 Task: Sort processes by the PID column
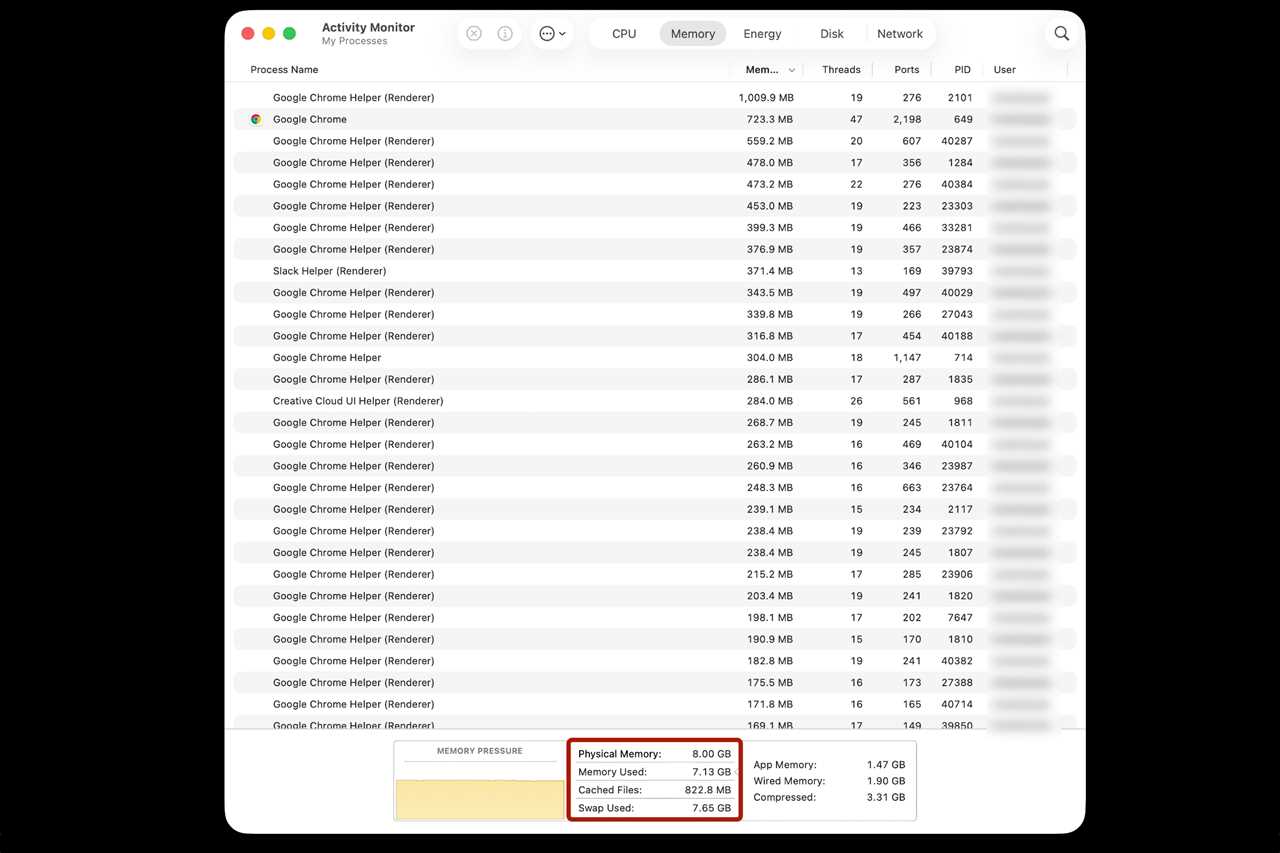click(961, 70)
